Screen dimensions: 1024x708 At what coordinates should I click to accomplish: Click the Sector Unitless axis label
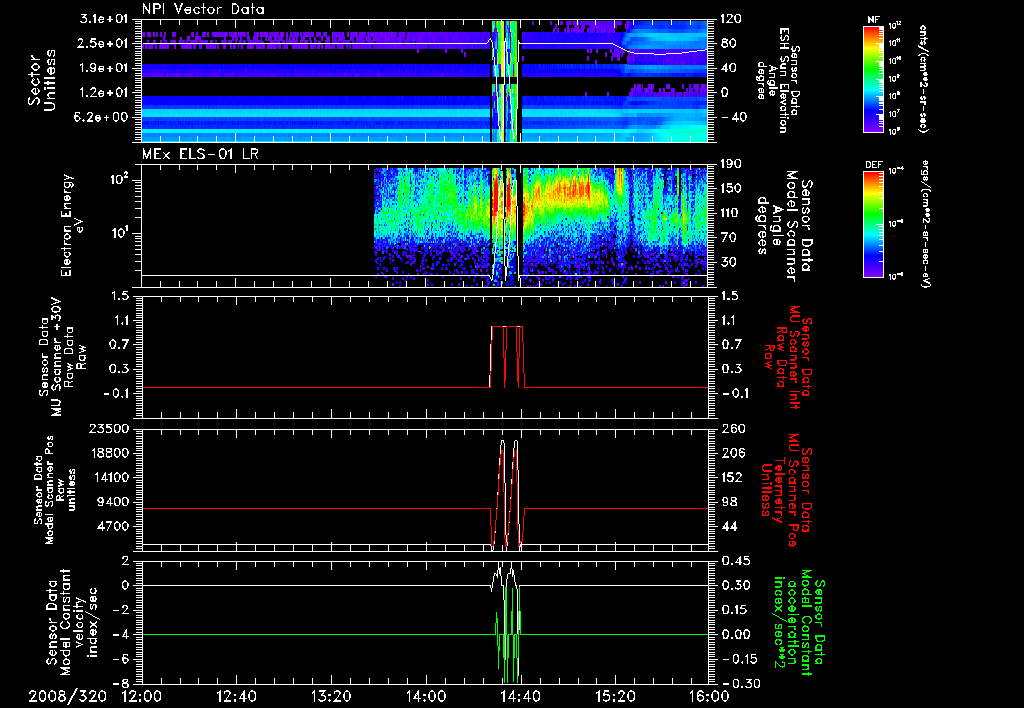(x=42, y=80)
